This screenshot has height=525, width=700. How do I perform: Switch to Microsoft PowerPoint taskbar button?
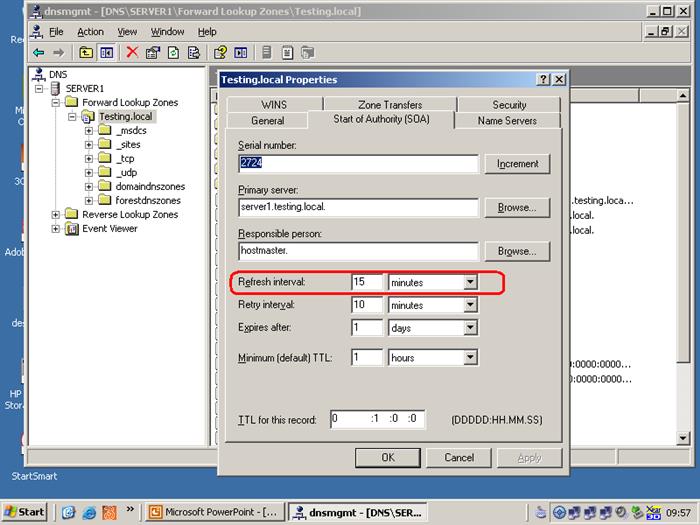(x=216, y=512)
